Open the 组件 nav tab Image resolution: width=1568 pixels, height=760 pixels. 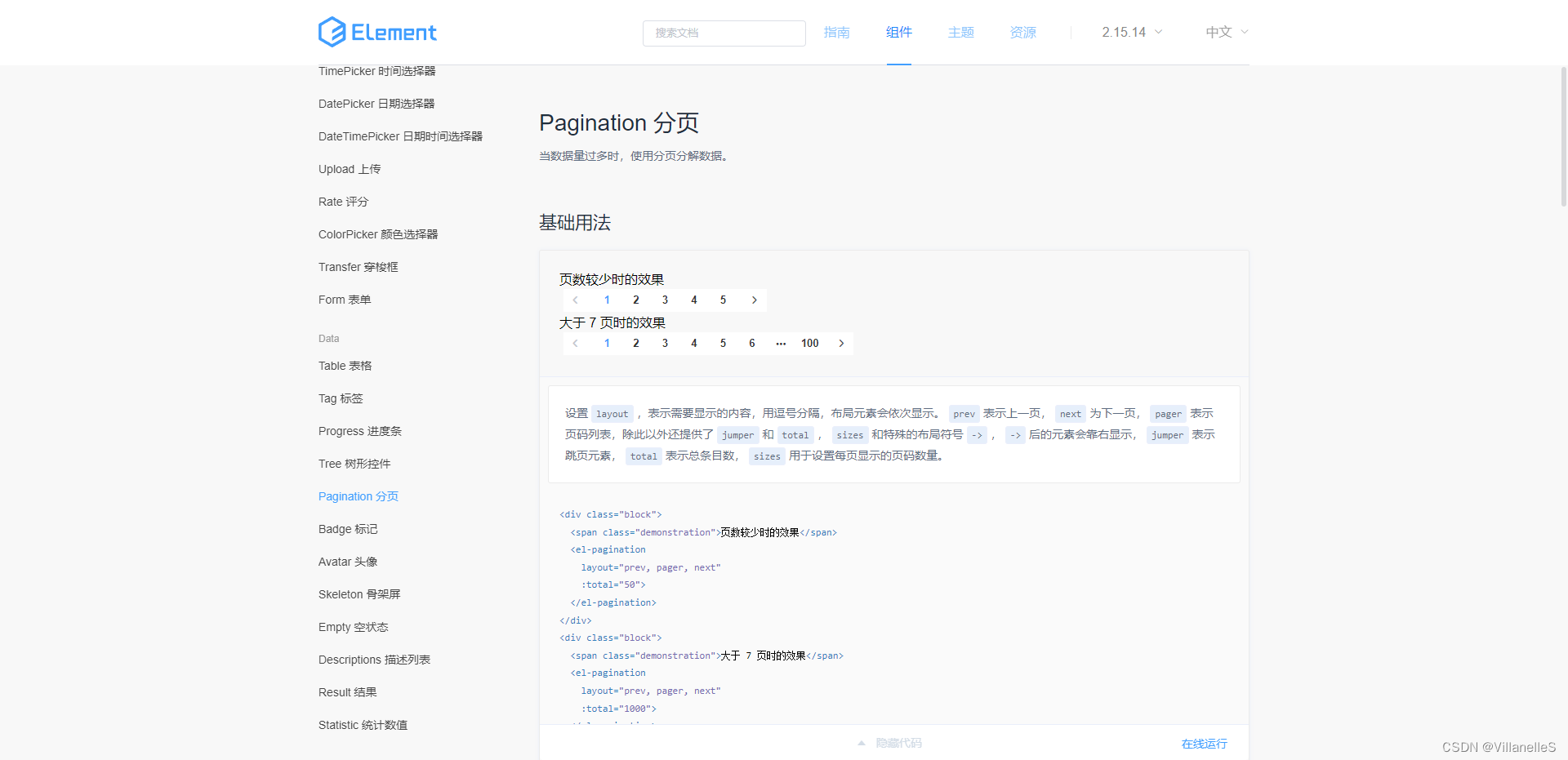pyautogui.click(x=899, y=32)
